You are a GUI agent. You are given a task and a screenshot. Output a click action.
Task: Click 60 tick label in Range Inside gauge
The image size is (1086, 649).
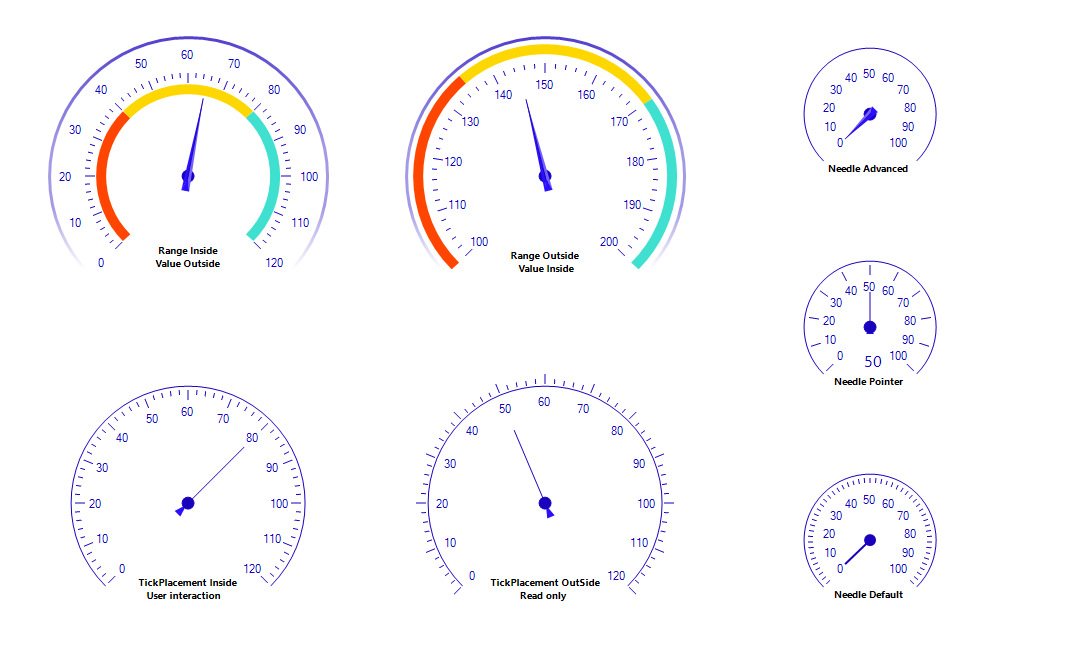click(187, 55)
